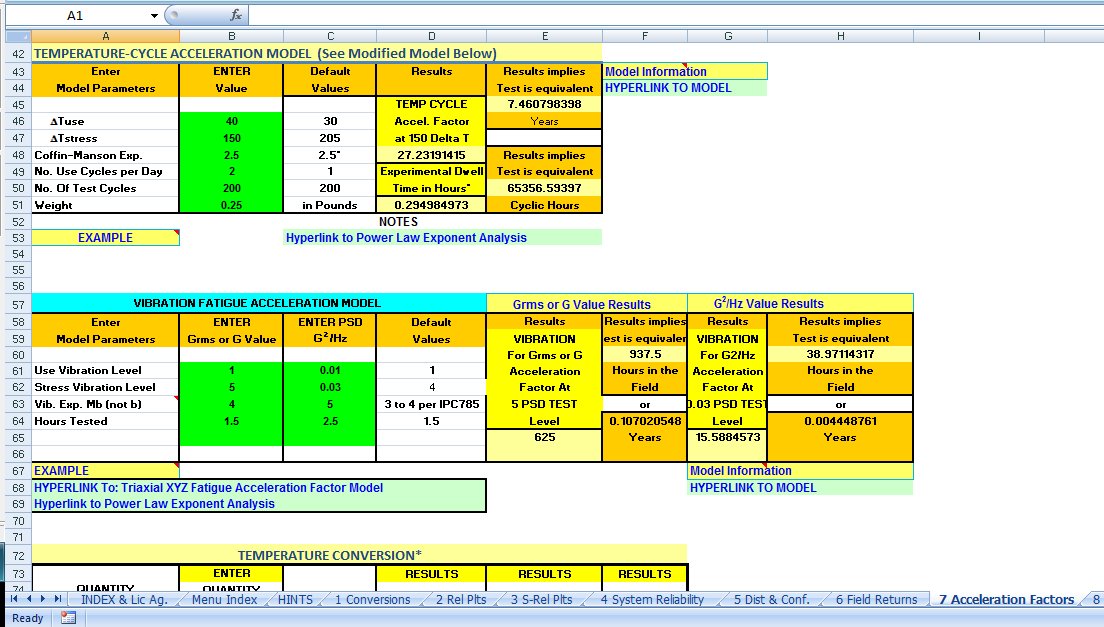This screenshot has width=1104, height=627.
Task: Click the result cell 0.294984973
Action: click(432, 205)
